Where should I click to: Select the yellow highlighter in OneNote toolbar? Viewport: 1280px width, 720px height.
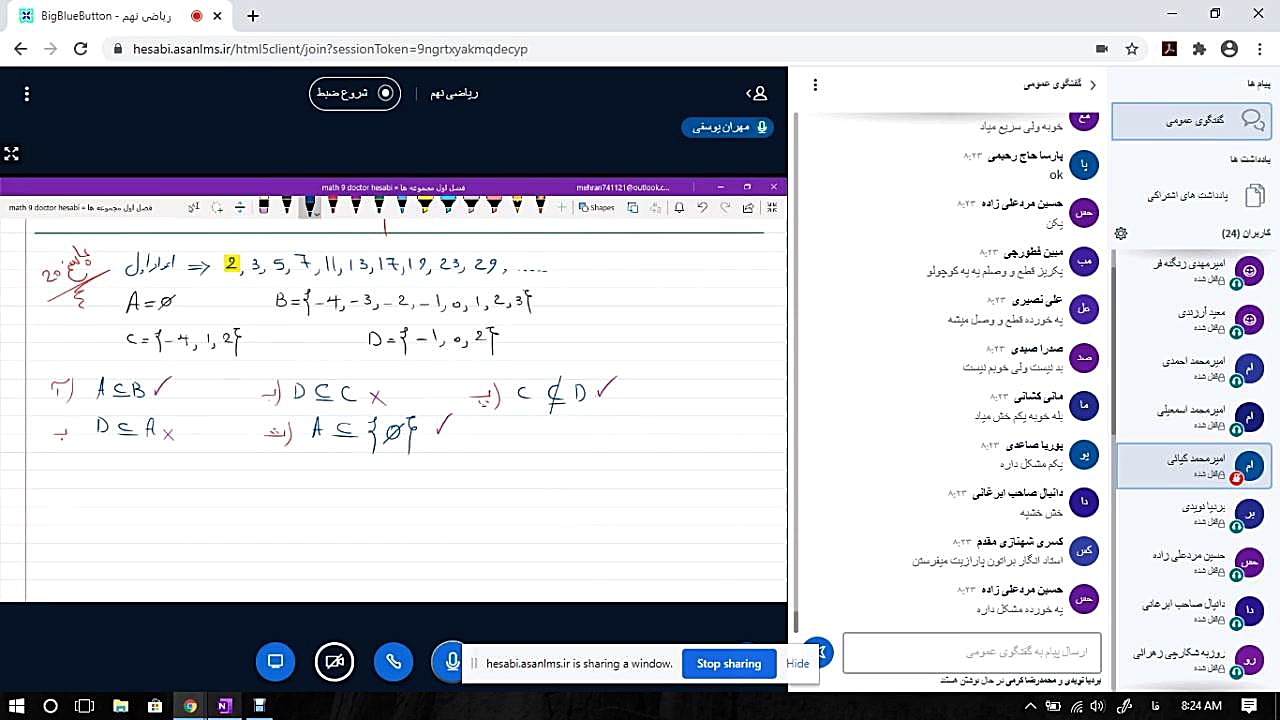tap(425, 206)
